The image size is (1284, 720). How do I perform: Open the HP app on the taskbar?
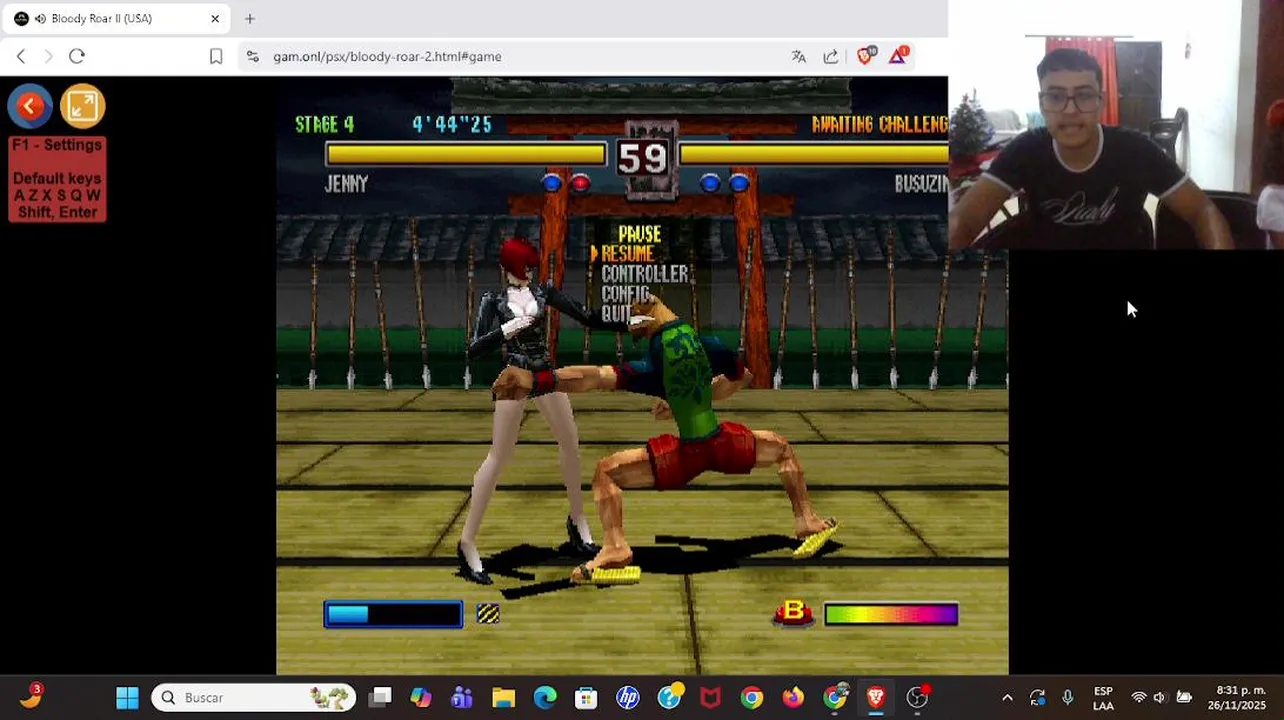pyautogui.click(x=628, y=697)
